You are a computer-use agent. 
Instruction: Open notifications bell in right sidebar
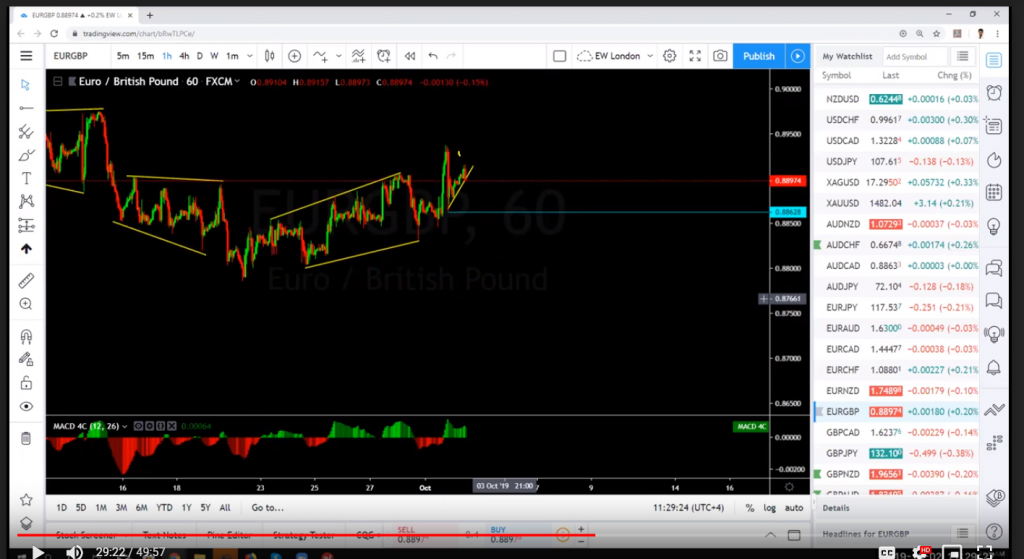pyautogui.click(x=994, y=368)
